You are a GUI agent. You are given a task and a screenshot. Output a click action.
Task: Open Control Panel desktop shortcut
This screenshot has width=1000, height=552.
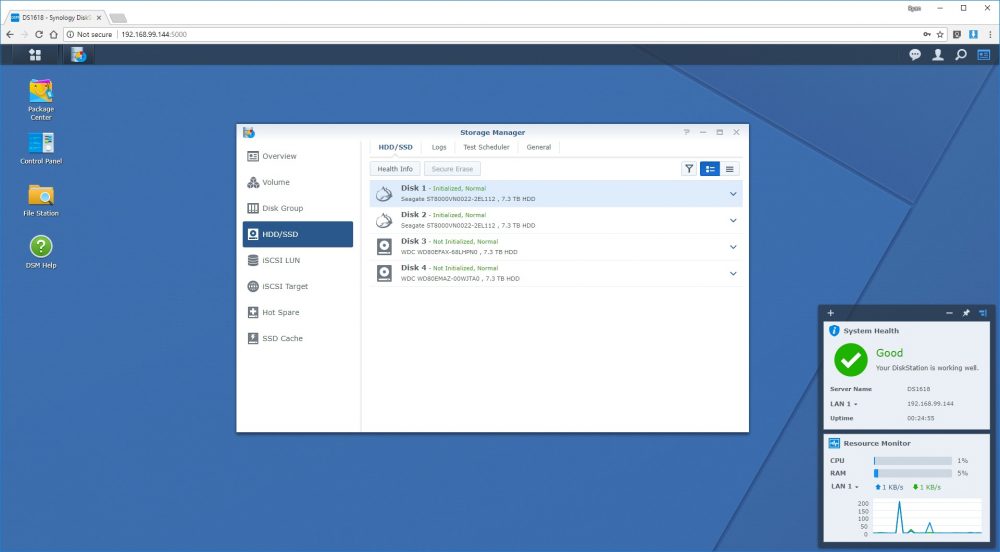click(x=41, y=149)
